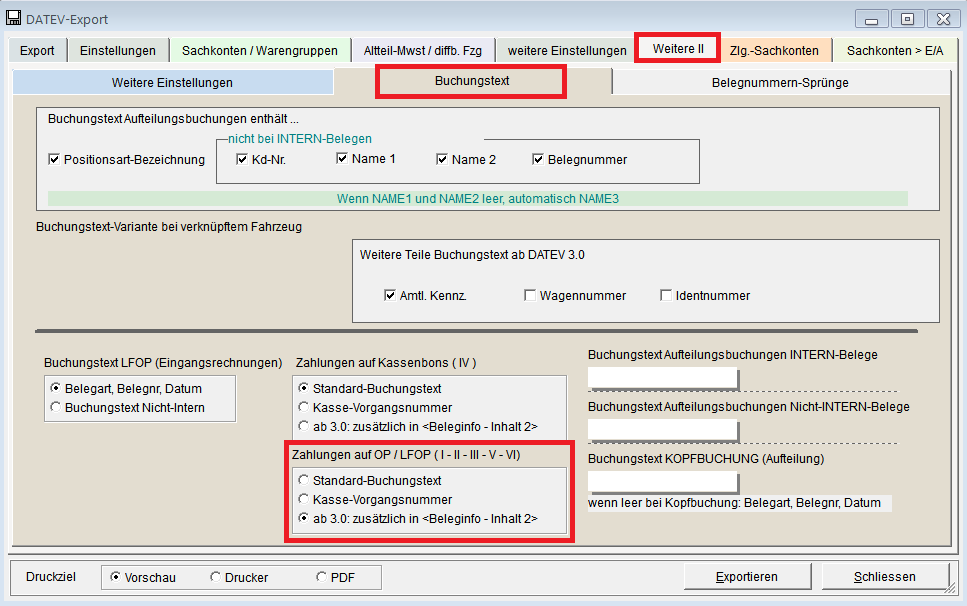Image resolution: width=967 pixels, height=606 pixels.
Task: Click the 'Wenn NAME1 und NAME2 leer' hint text
Action: pyautogui.click(x=478, y=199)
